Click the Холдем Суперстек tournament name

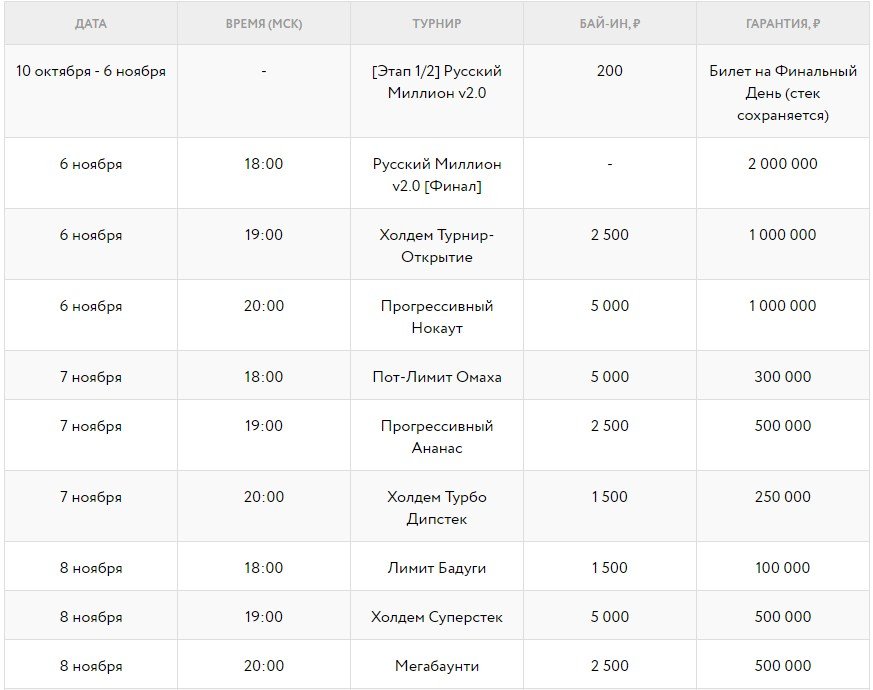(x=437, y=617)
